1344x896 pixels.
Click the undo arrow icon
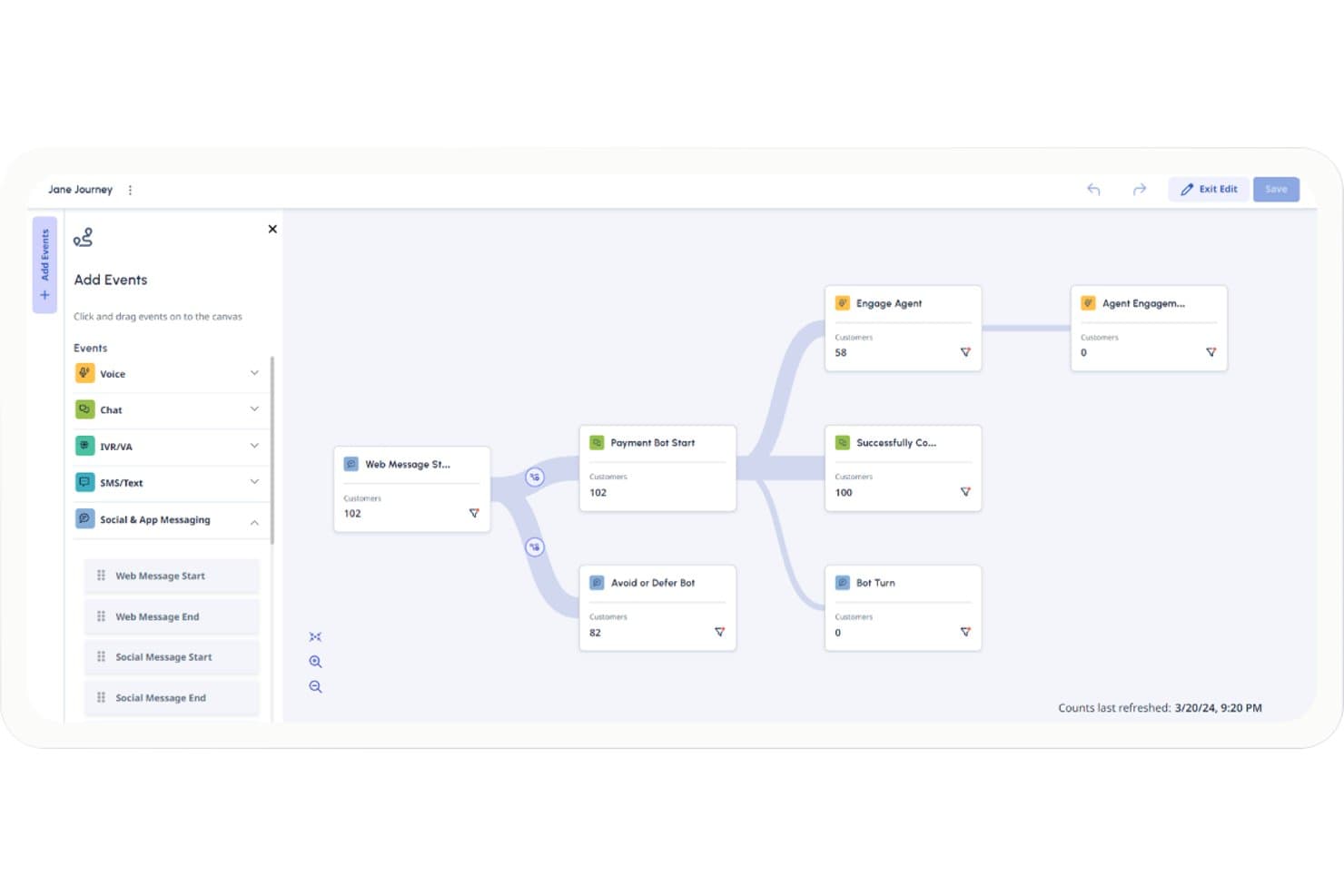click(1093, 189)
